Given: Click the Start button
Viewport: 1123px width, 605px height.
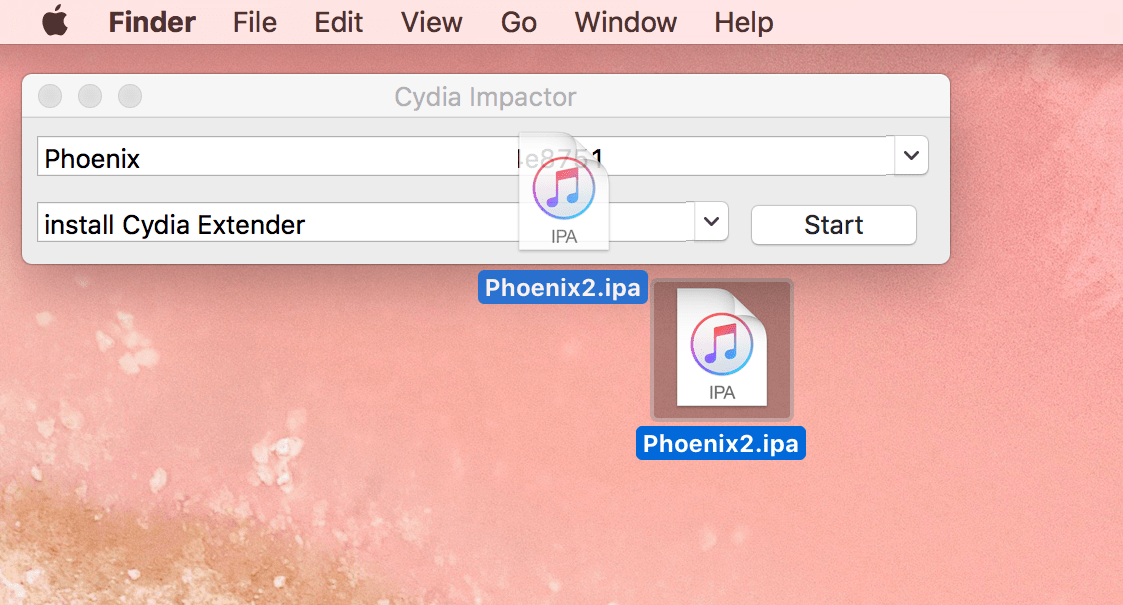Looking at the screenshot, I should tap(834, 225).
